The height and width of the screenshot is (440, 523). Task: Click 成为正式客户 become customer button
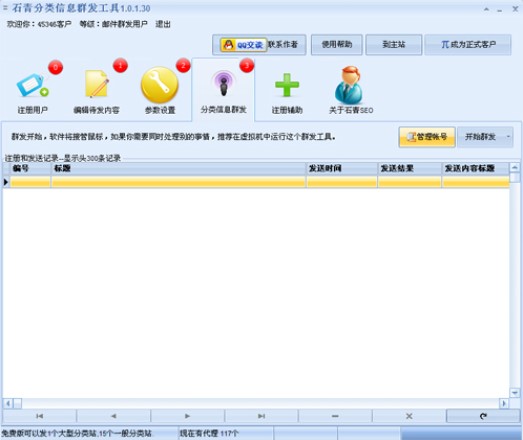pos(468,44)
